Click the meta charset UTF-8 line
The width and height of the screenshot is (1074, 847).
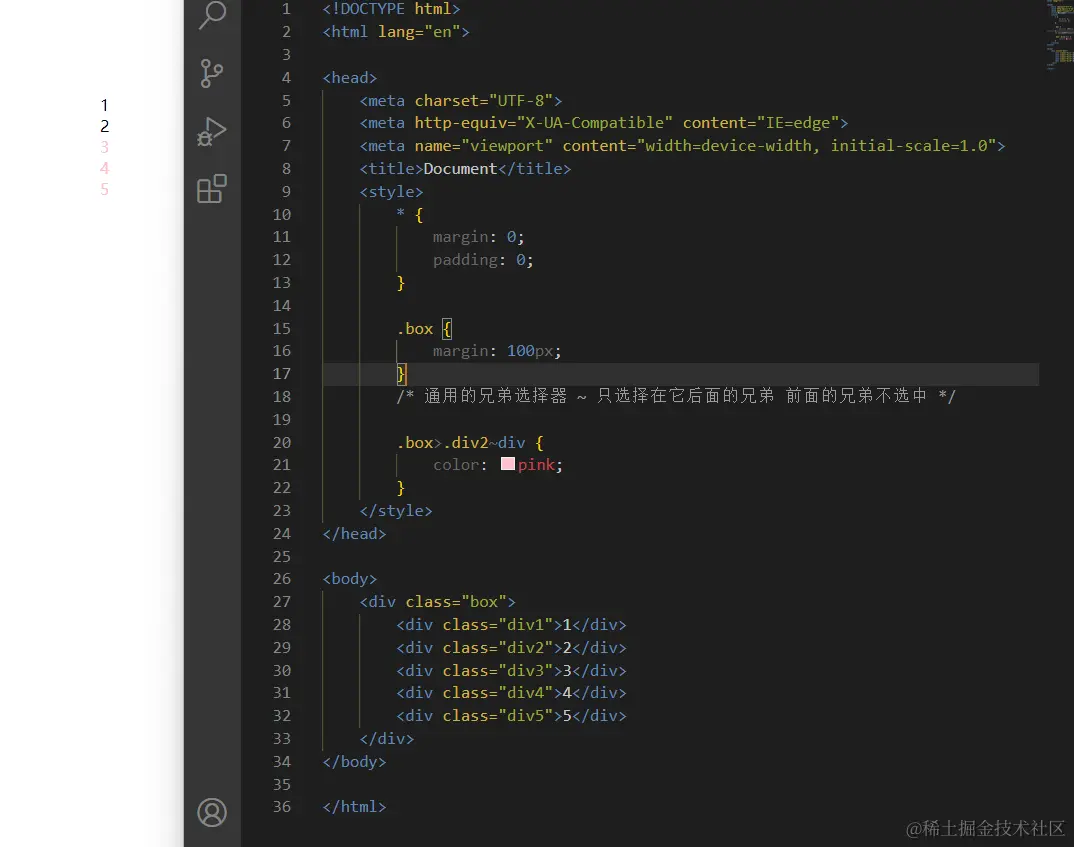tap(461, 101)
